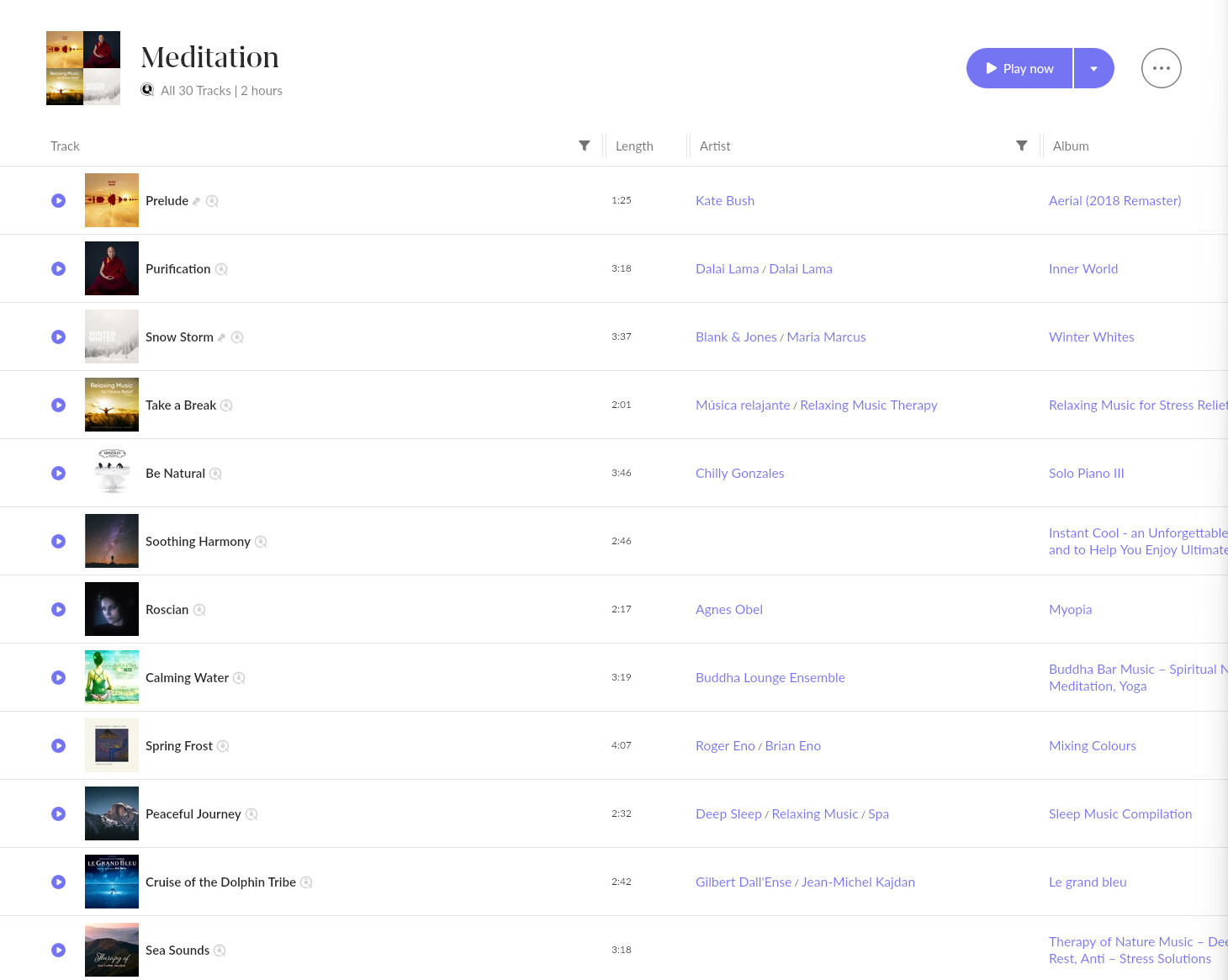The height and width of the screenshot is (980, 1228).
Task: Play the track Spring Frost
Action: (58, 745)
